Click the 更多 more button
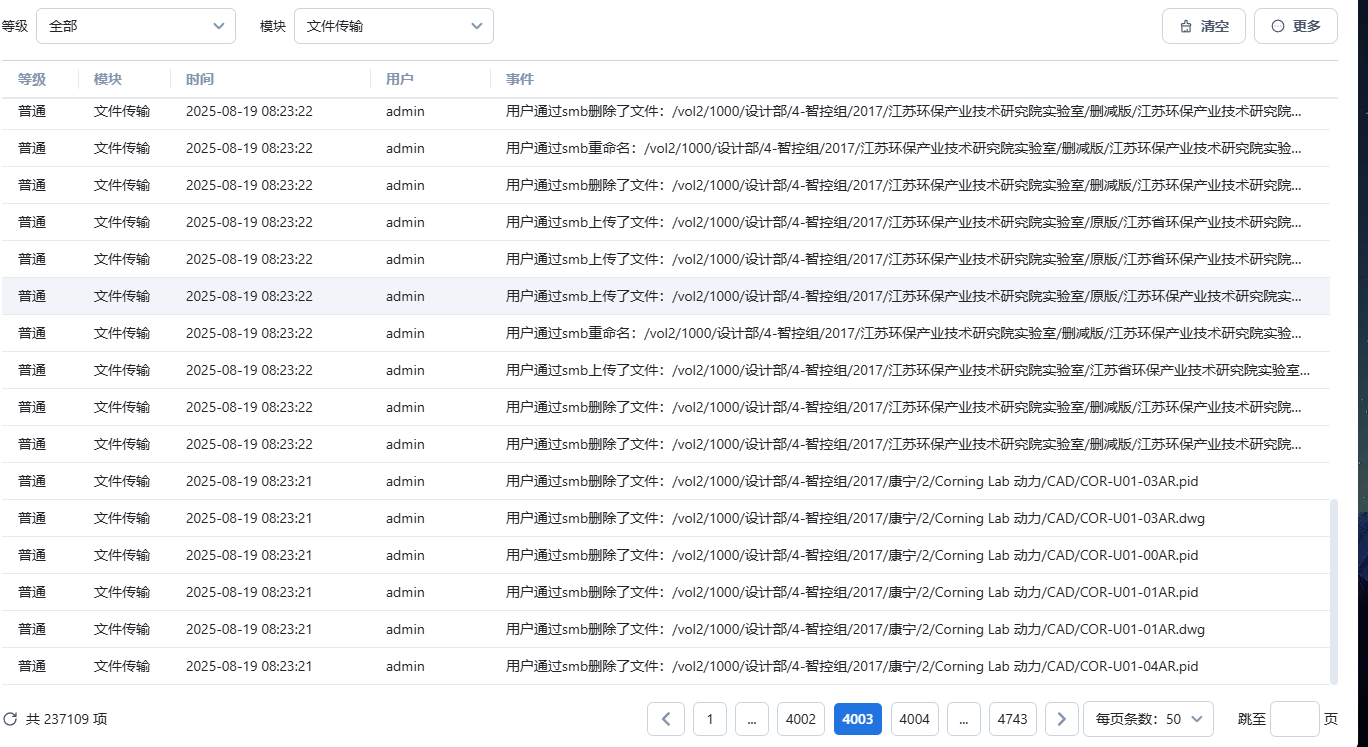This screenshot has width=1368, height=747. click(1295, 26)
